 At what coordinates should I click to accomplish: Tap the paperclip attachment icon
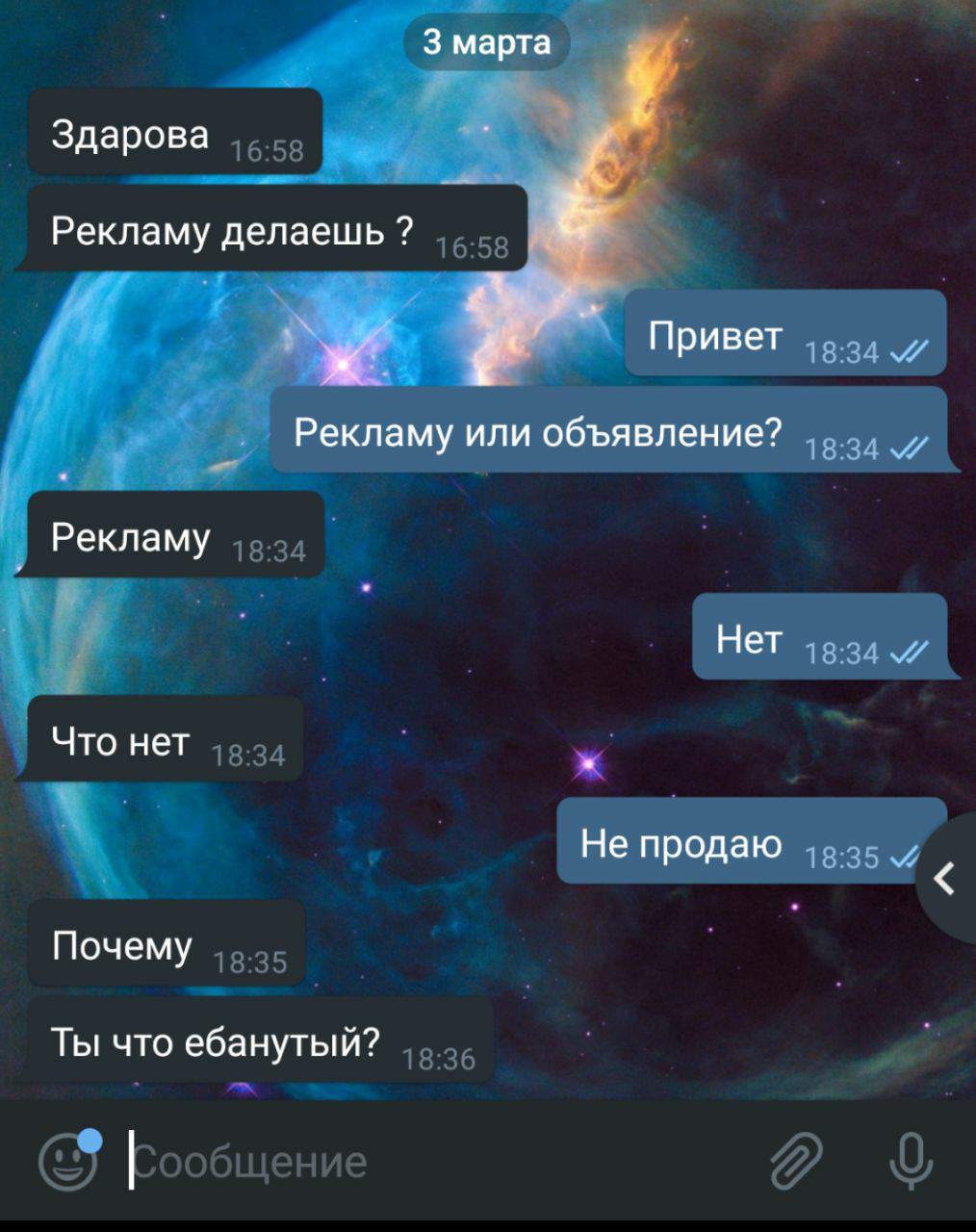(x=797, y=1160)
